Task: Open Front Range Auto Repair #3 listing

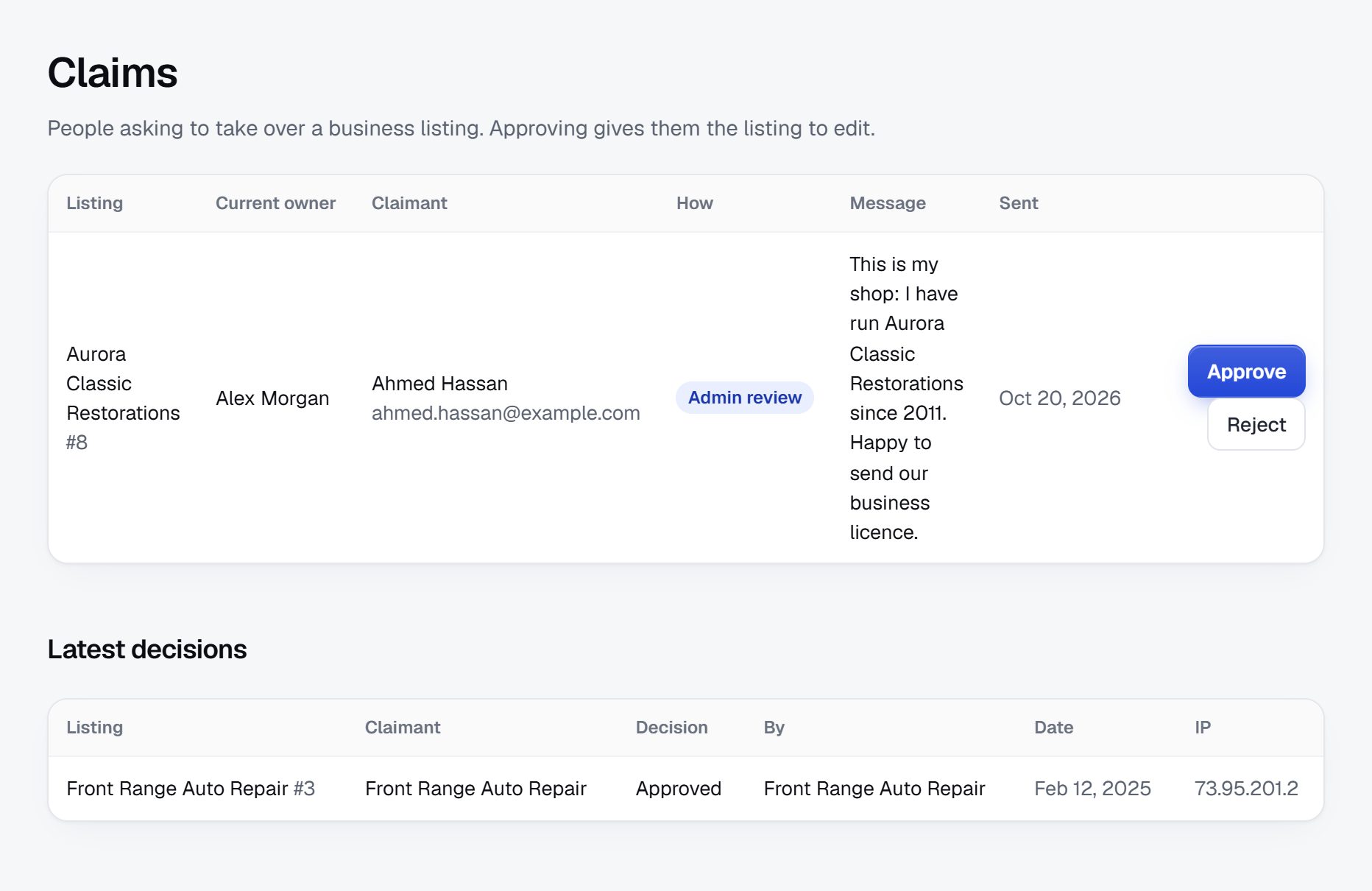Action: click(x=191, y=789)
